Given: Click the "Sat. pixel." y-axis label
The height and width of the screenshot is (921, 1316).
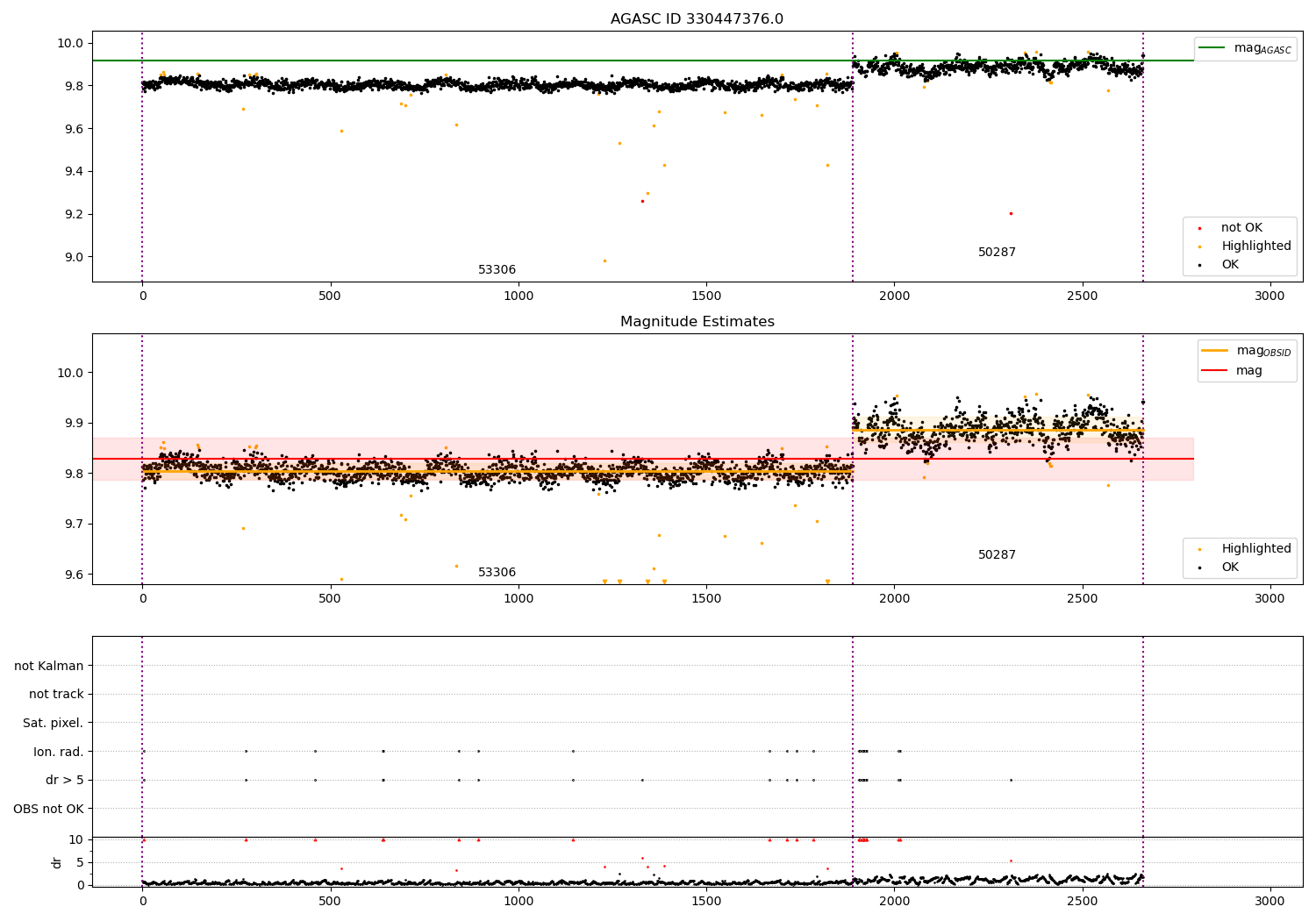Looking at the screenshot, I should (54, 723).
